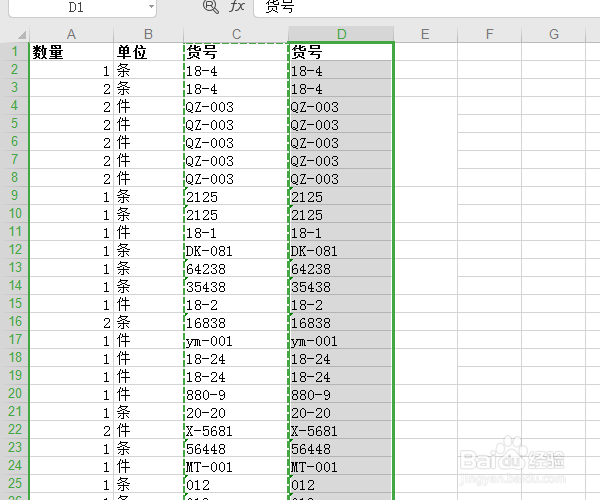Image resolution: width=600 pixels, height=500 pixels.
Task: Click cell C11 with 18-1
Action: tap(236, 232)
